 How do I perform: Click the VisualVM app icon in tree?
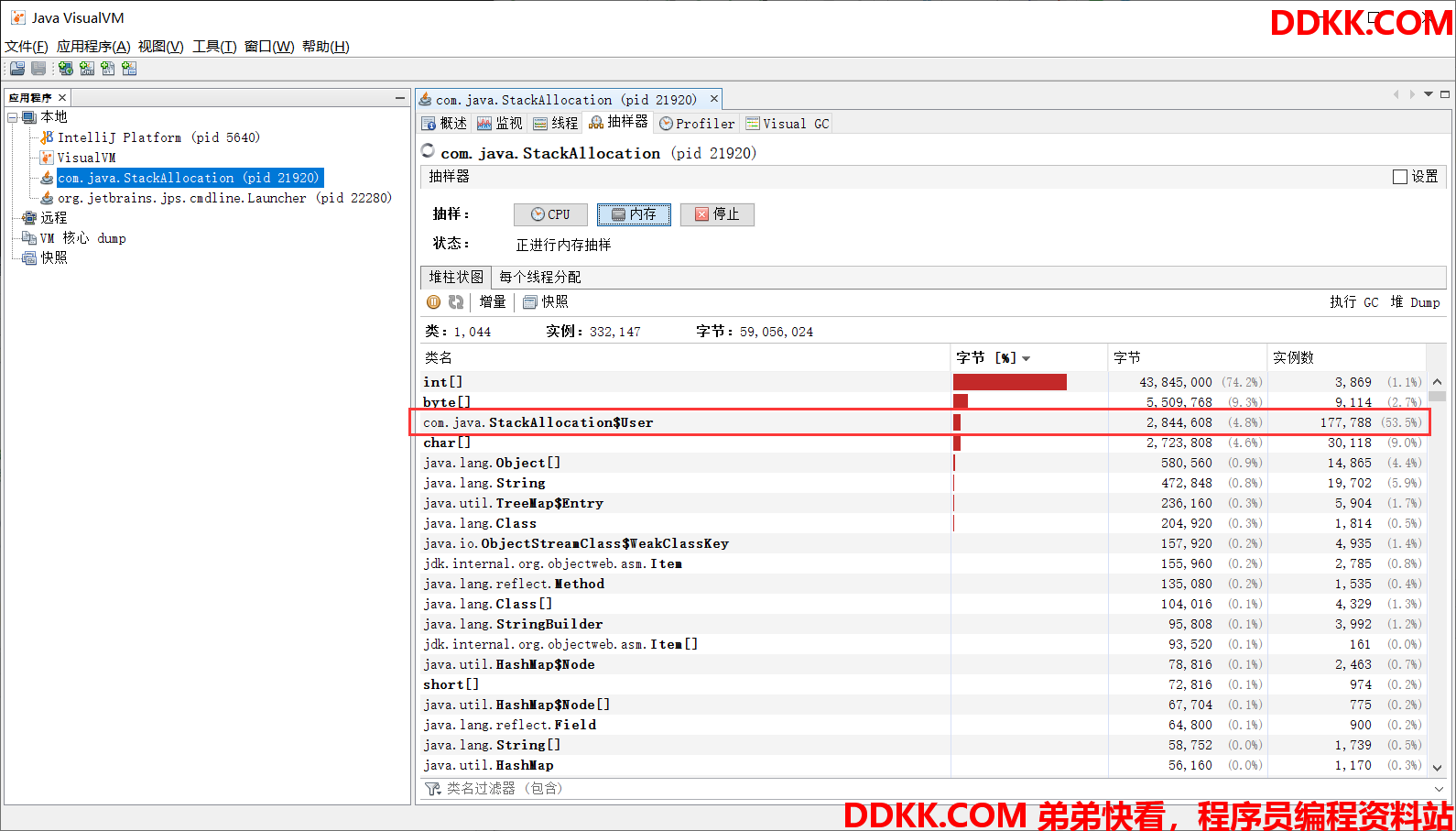[x=47, y=158]
